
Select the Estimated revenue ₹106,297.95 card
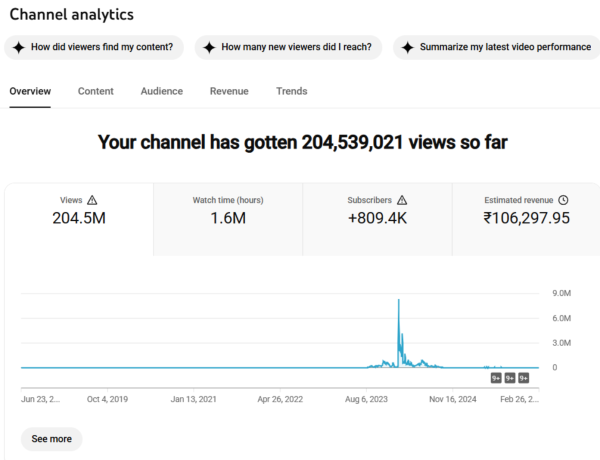525,218
